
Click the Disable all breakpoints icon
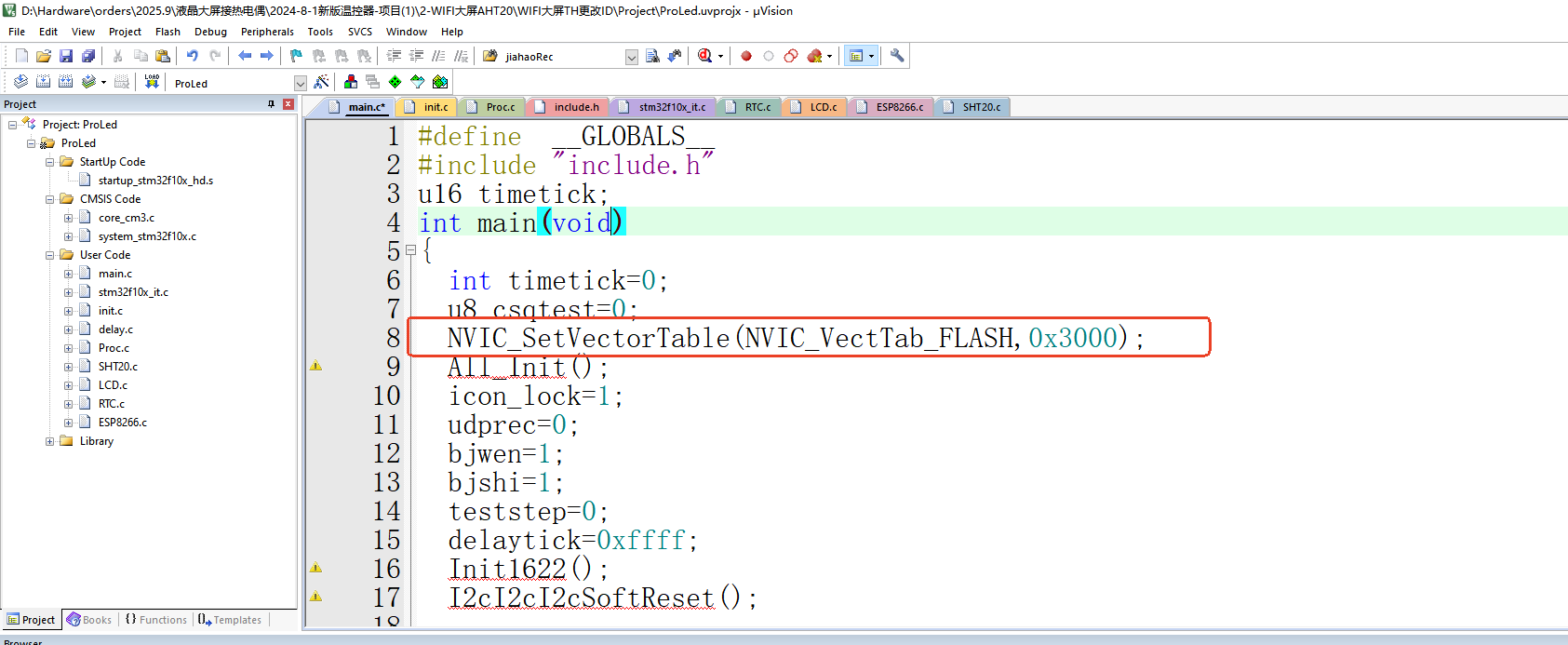coord(791,56)
